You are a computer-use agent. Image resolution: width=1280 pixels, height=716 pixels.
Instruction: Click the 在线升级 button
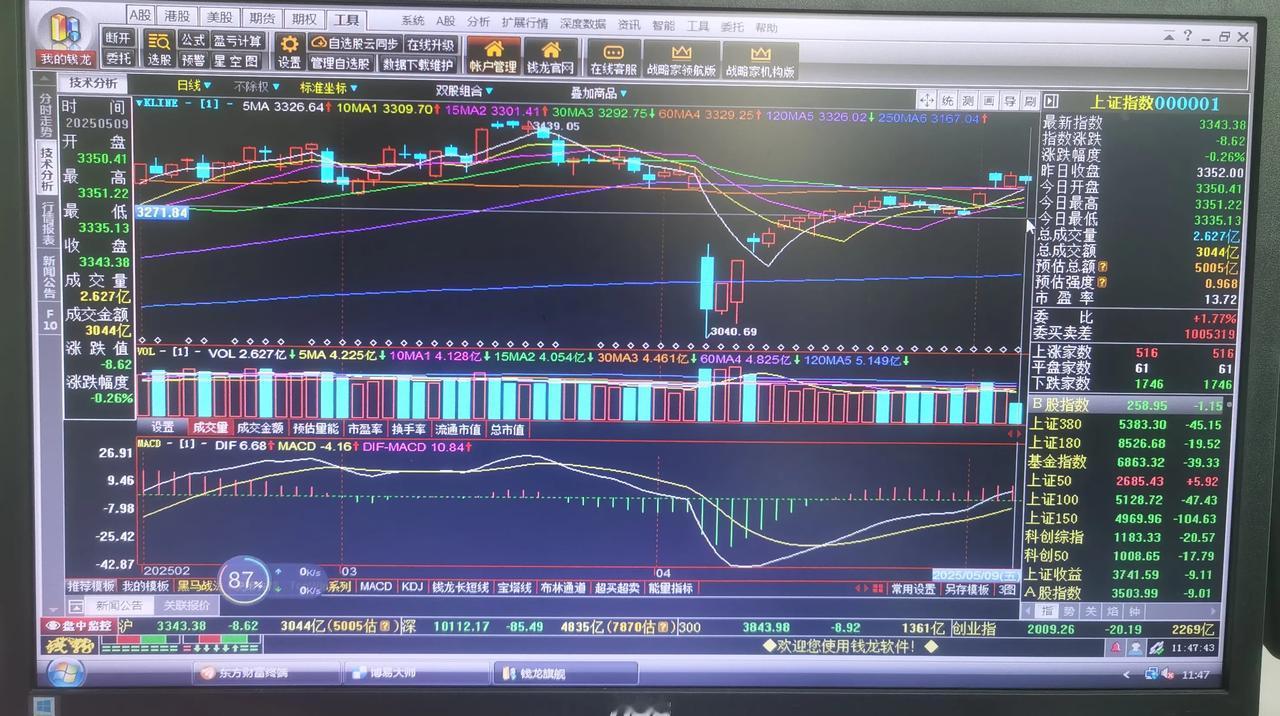(431, 45)
